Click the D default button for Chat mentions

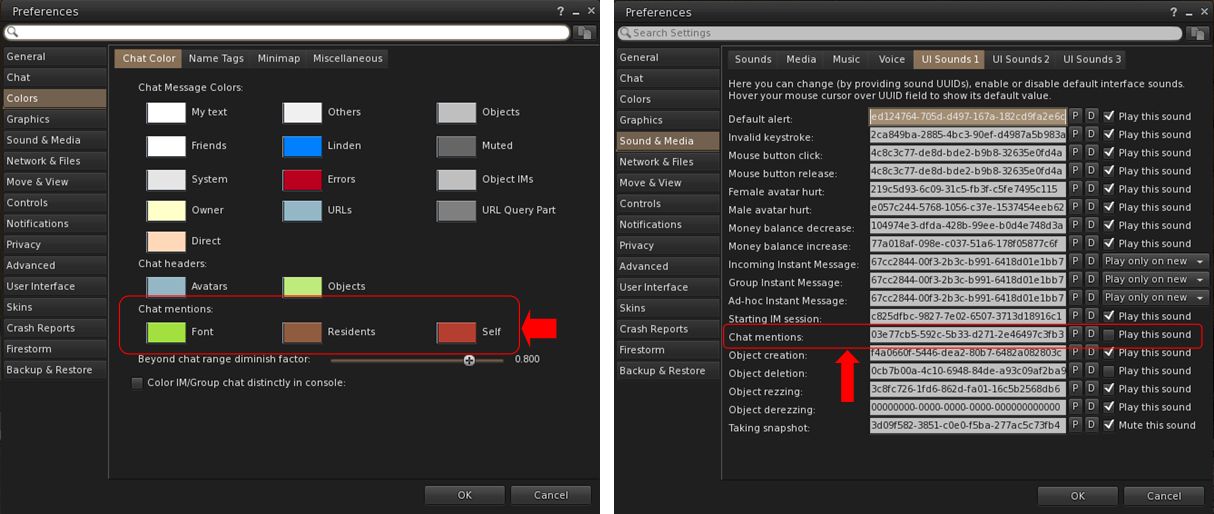pos(1091,335)
